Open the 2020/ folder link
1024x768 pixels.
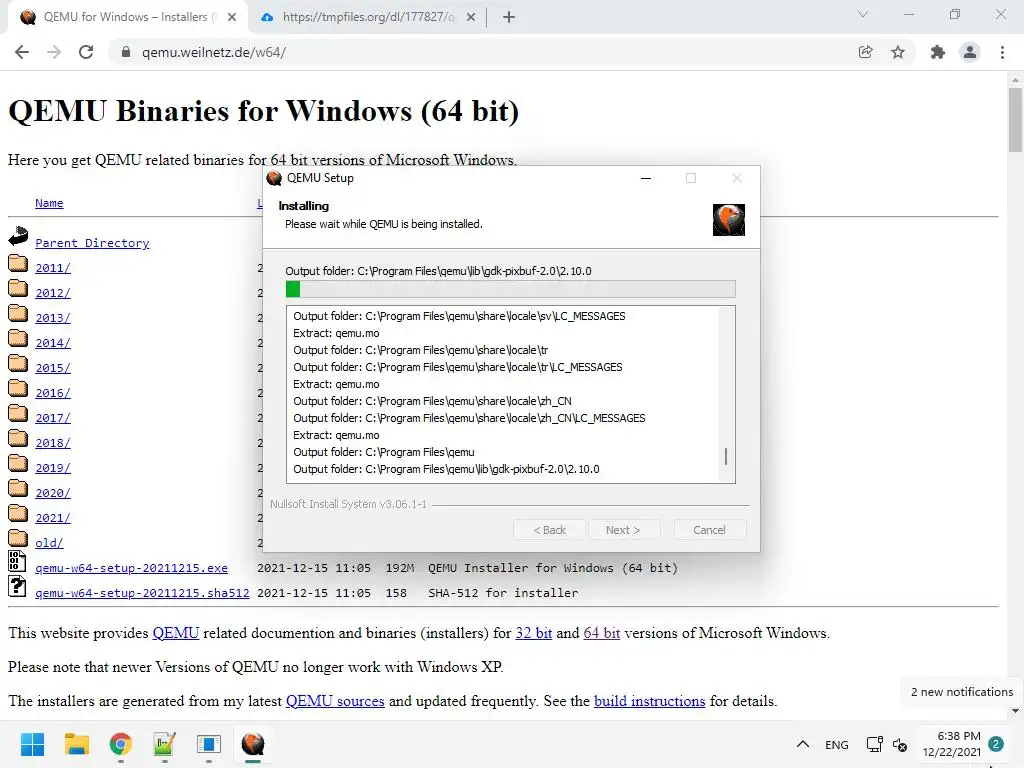click(53, 493)
